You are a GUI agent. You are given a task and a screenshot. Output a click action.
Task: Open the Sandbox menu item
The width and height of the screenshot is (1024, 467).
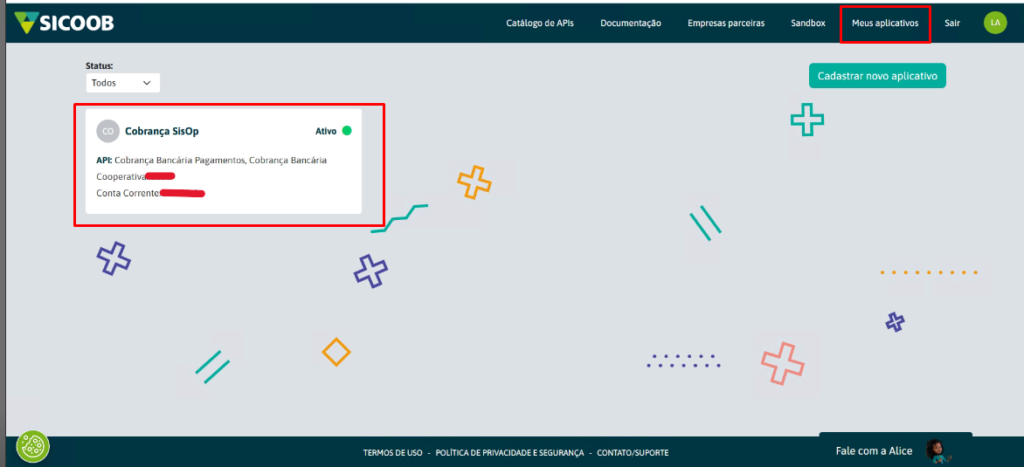coord(806,23)
